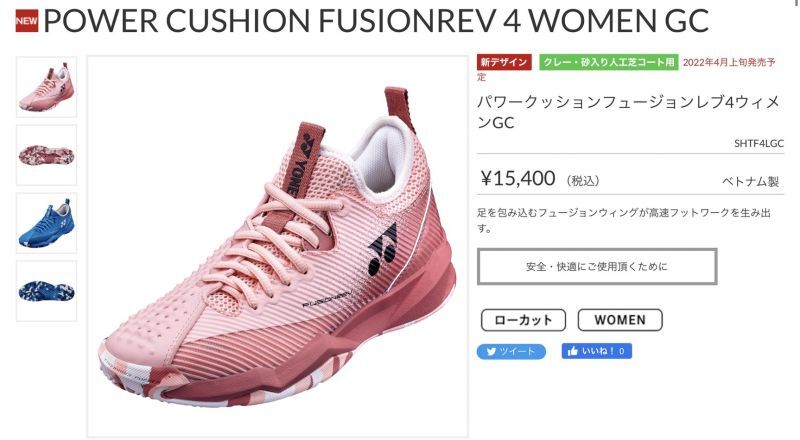
Task: Click the red NEW badge icon
Action: [27, 21]
